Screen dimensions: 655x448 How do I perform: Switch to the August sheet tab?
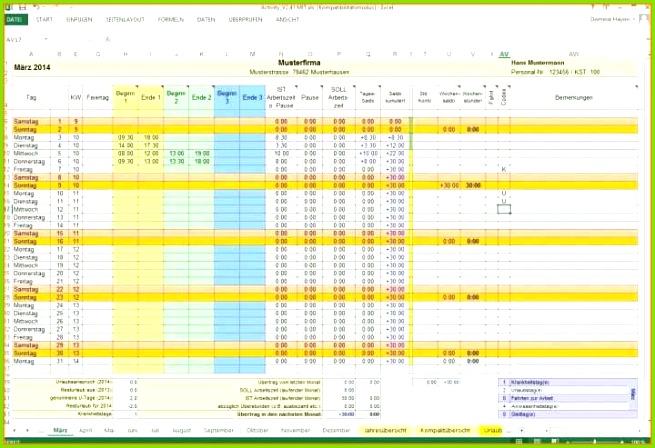(181, 430)
